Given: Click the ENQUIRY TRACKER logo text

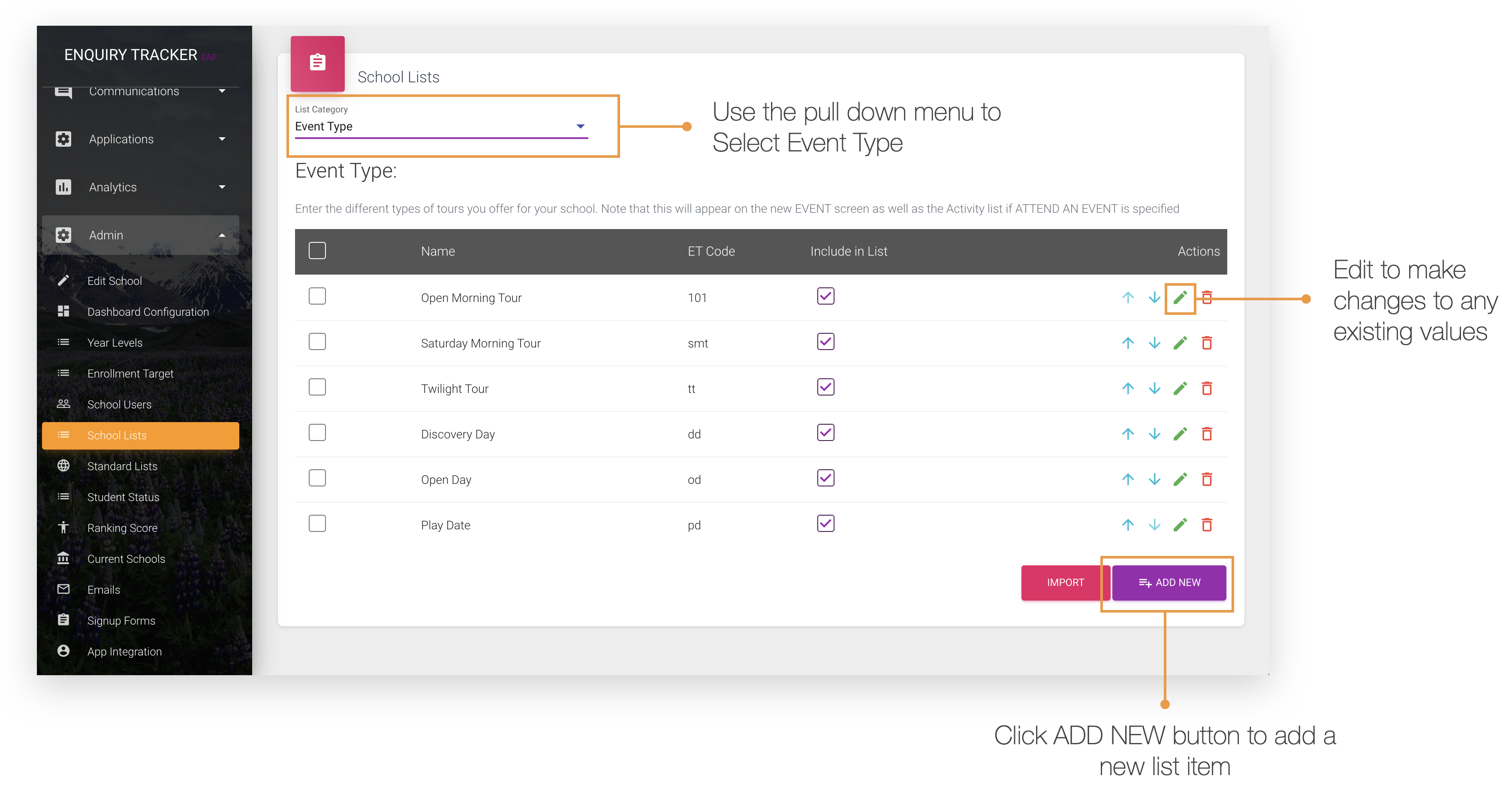Looking at the screenshot, I should coord(130,55).
